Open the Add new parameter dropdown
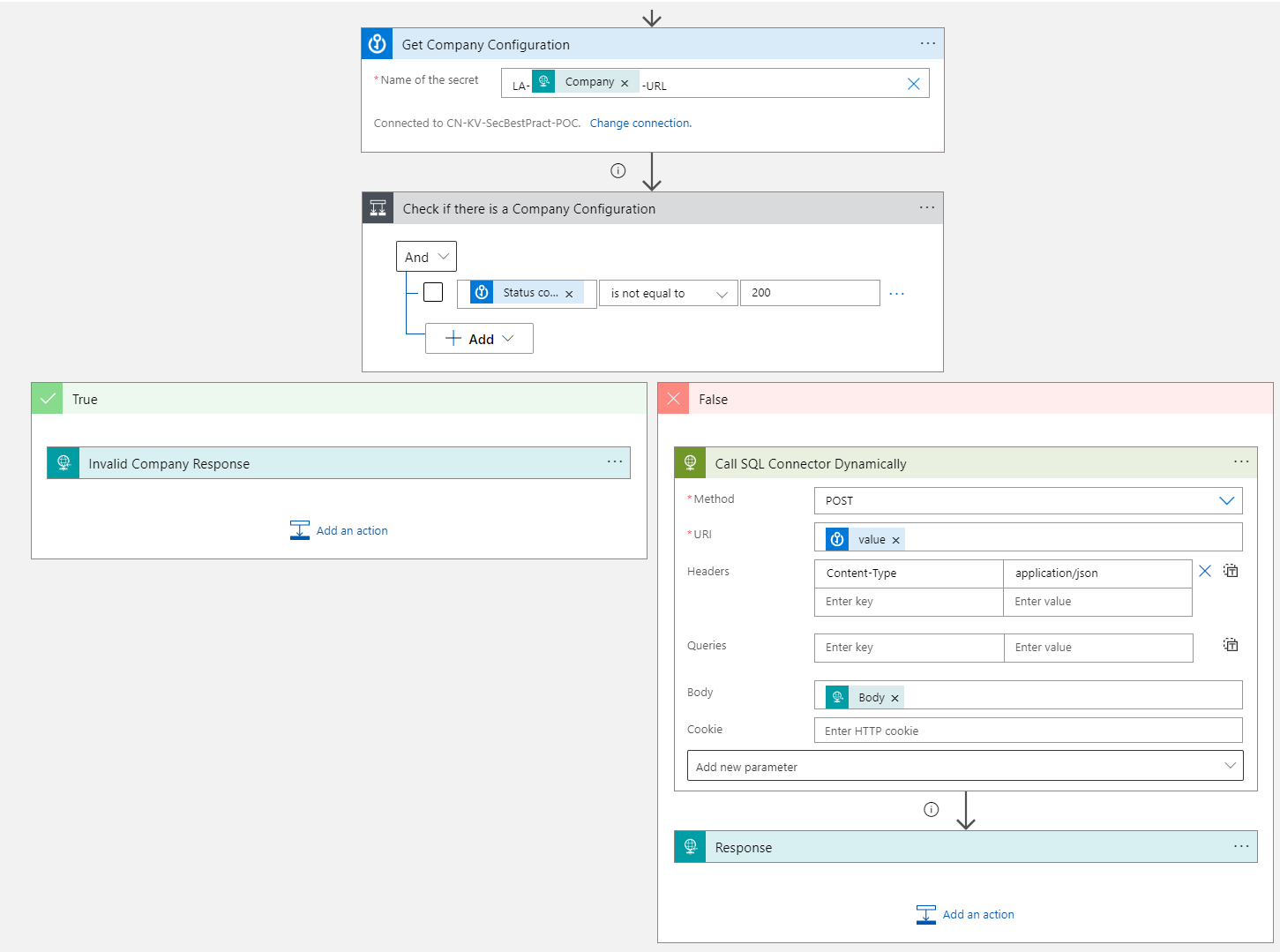This screenshot has width=1280, height=952. coord(965,766)
